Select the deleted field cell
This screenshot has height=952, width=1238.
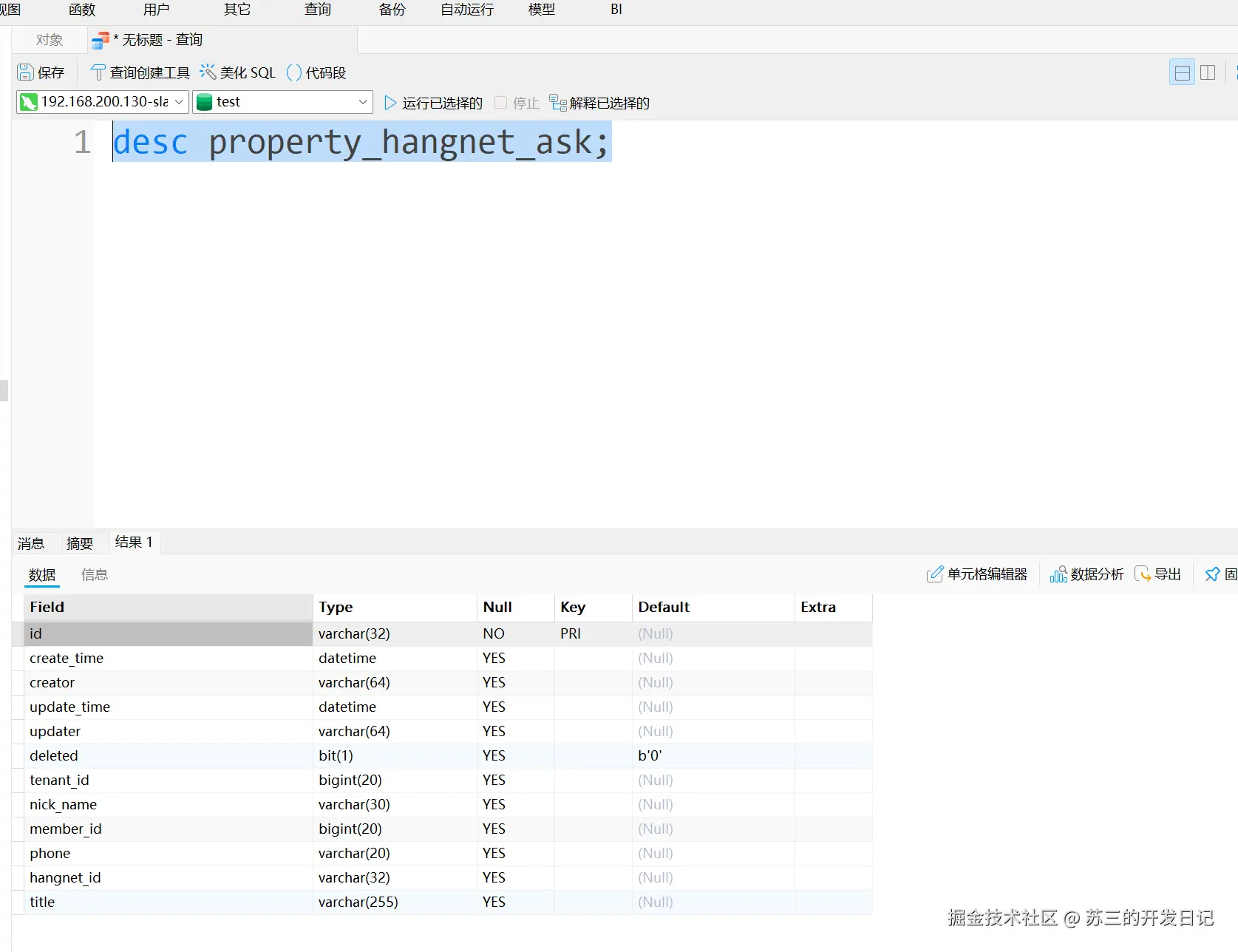click(x=168, y=755)
